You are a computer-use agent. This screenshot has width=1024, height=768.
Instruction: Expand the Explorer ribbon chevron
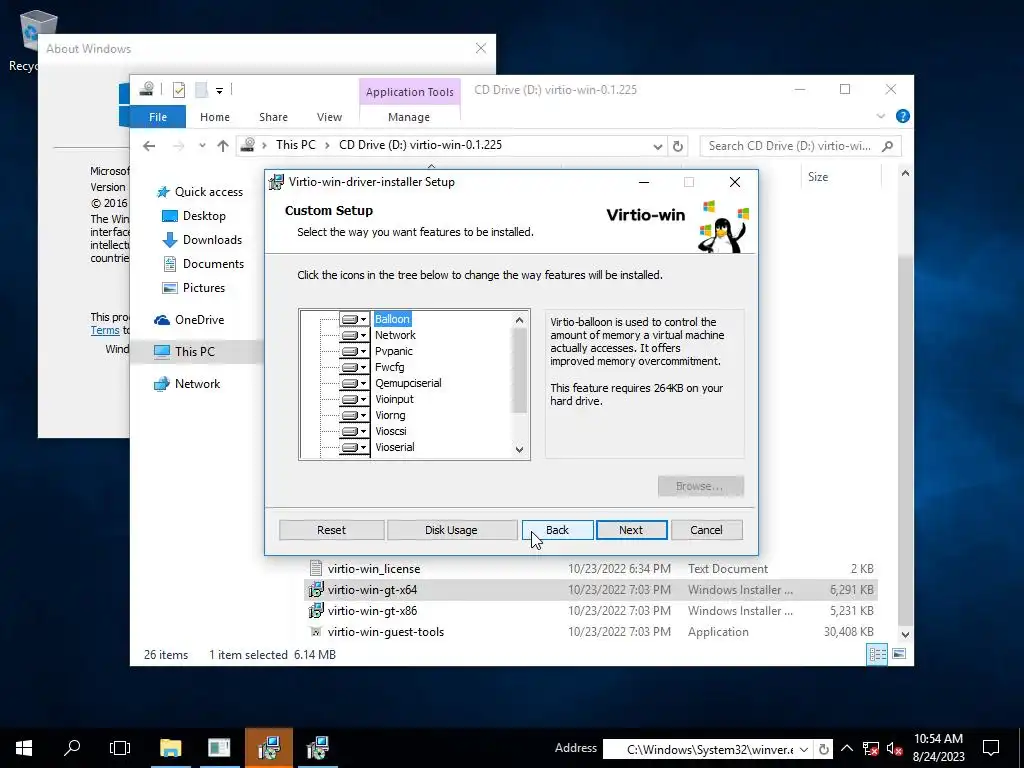pos(880,116)
